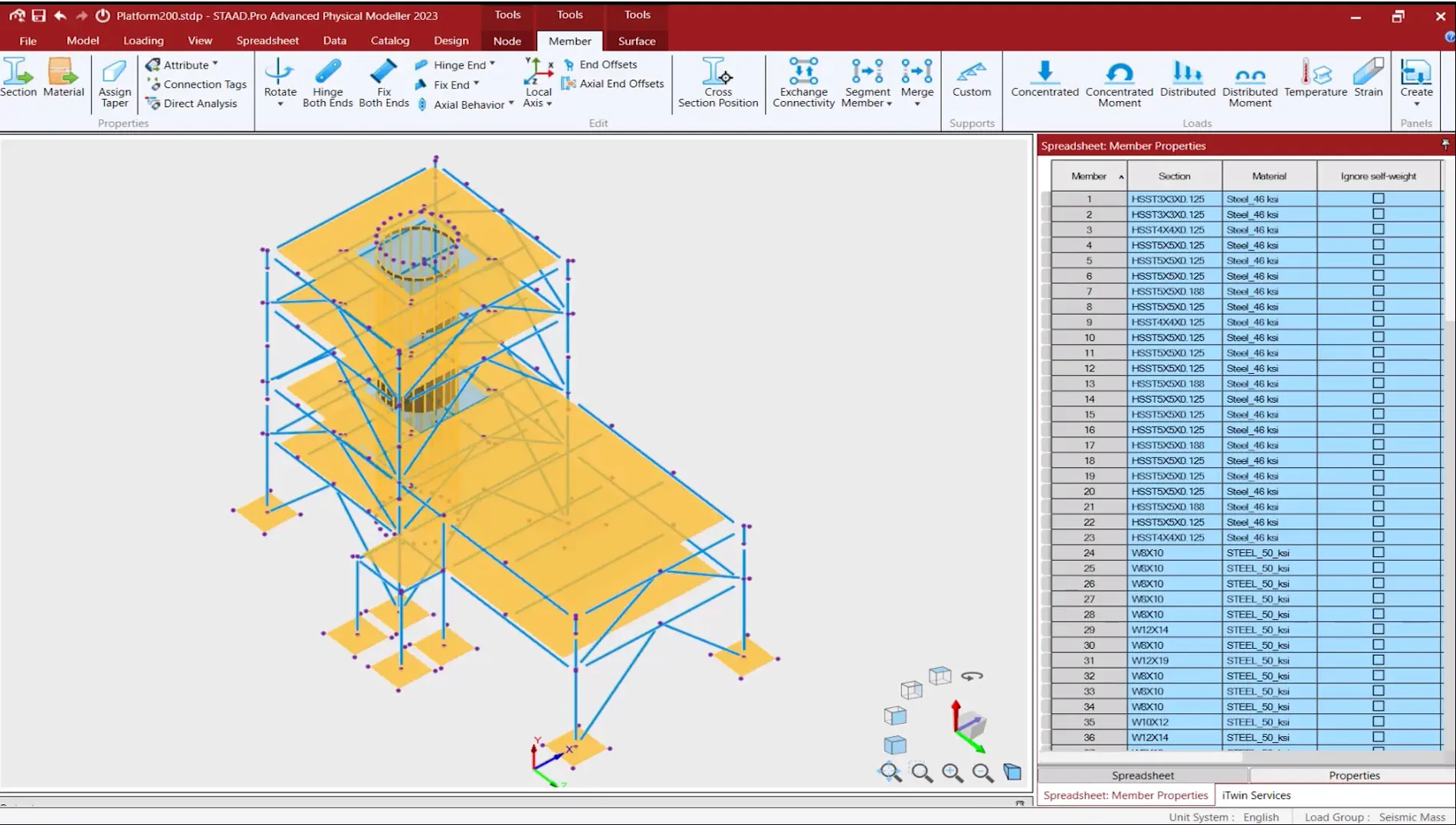Check Ignore self-weight for member 10

coord(1379,337)
